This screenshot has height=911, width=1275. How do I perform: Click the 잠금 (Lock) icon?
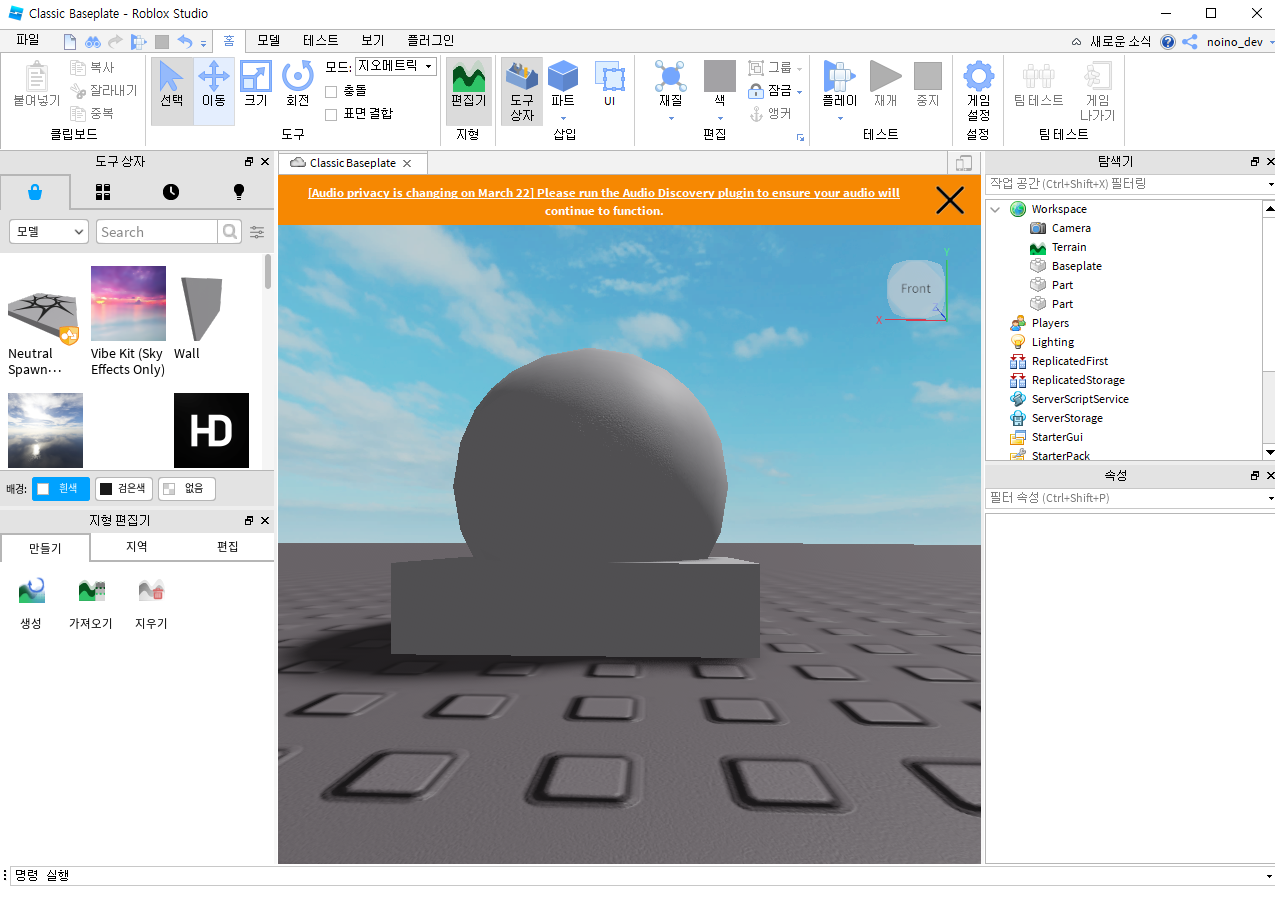click(x=756, y=90)
